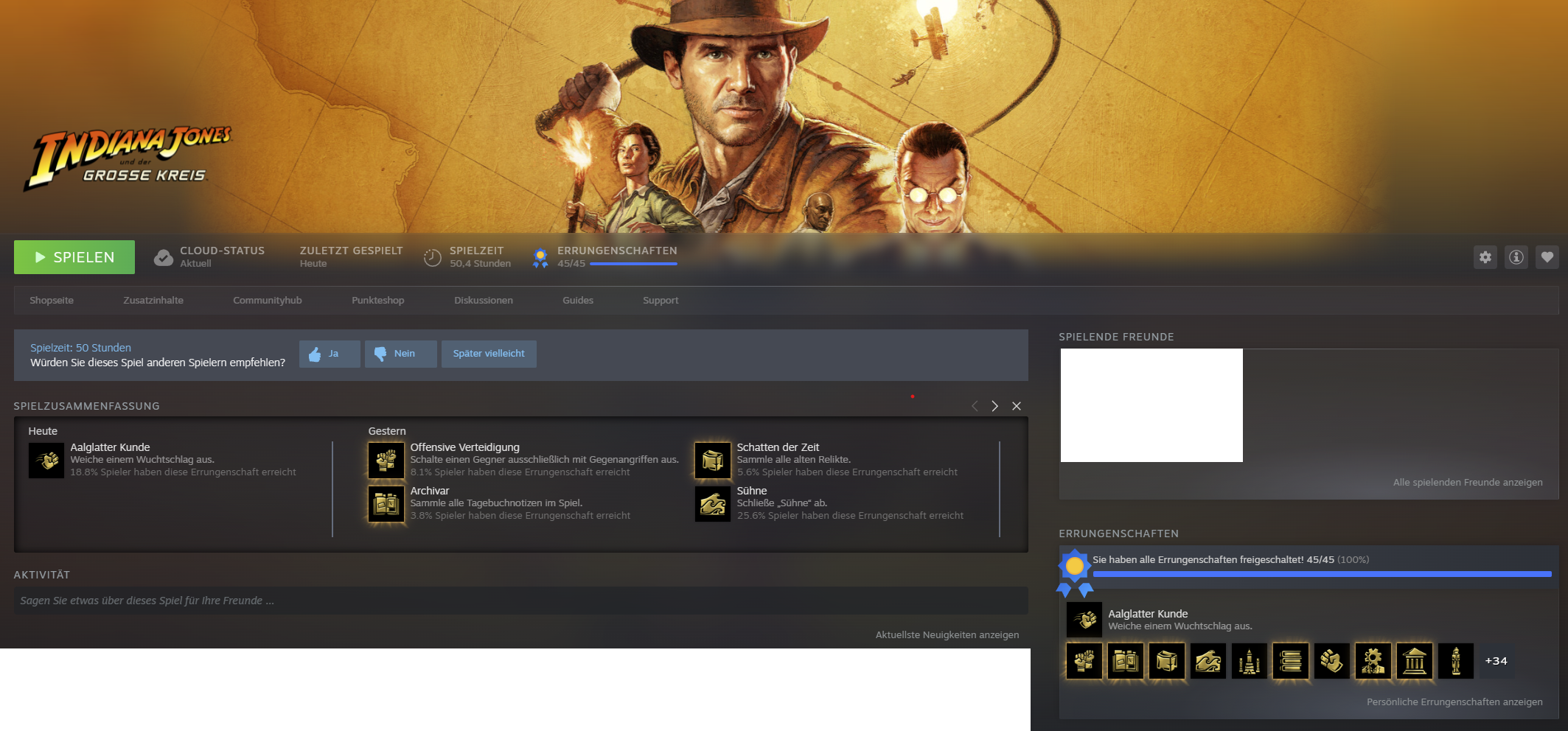Click the temple achievement icon in the row

(x=1413, y=661)
